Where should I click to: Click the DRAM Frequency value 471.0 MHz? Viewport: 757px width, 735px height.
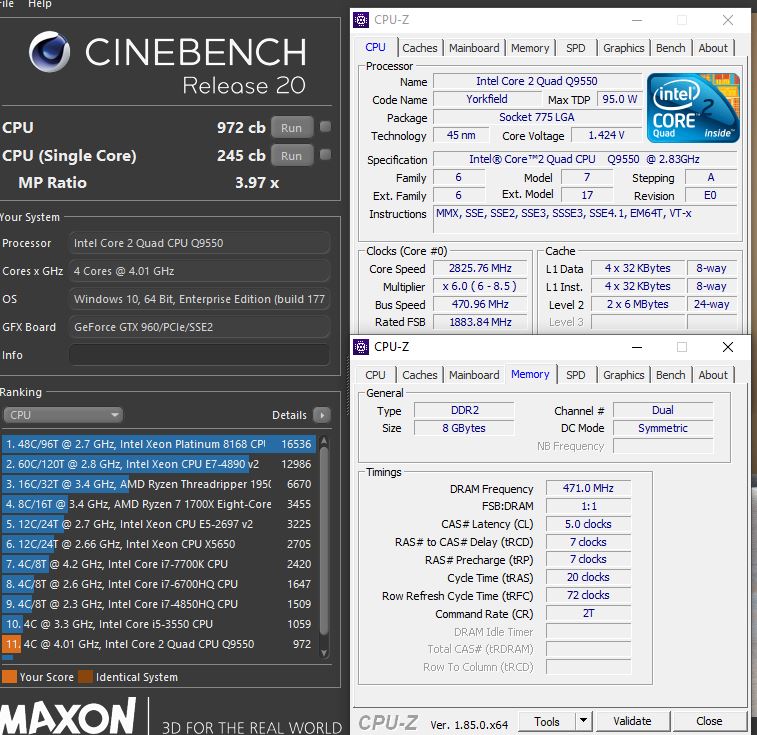[588, 488]
